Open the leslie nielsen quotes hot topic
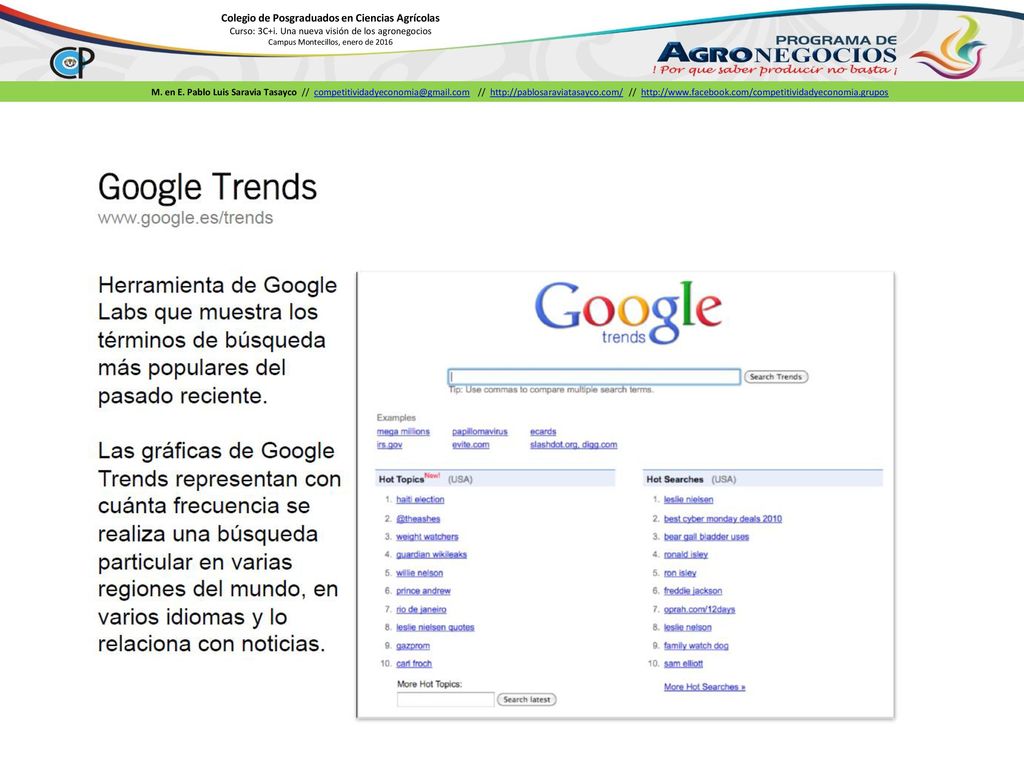Image resolution: width=1024 pixels, height=768 pixels. click(435, 628)
